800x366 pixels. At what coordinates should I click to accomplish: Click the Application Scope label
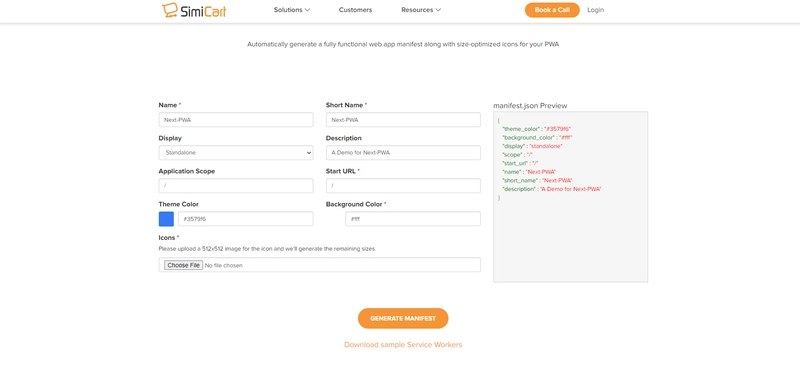[187, 171]
